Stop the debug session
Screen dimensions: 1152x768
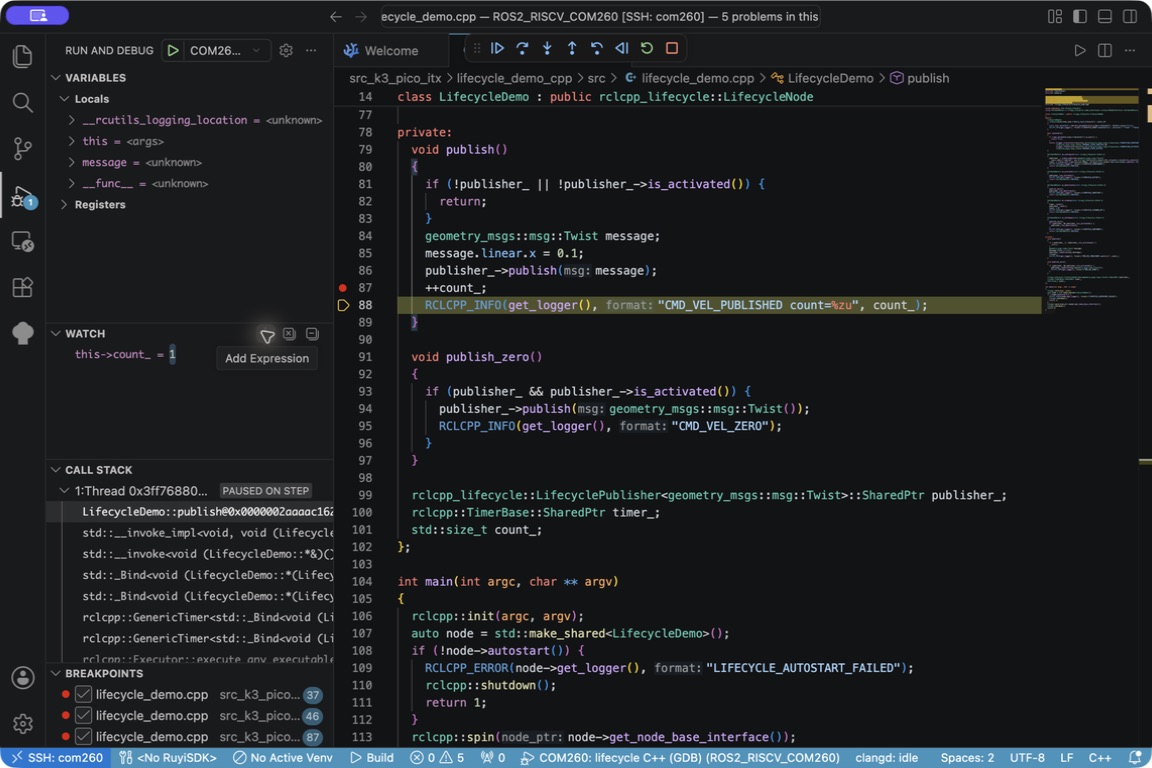click(x=672, y=49)
